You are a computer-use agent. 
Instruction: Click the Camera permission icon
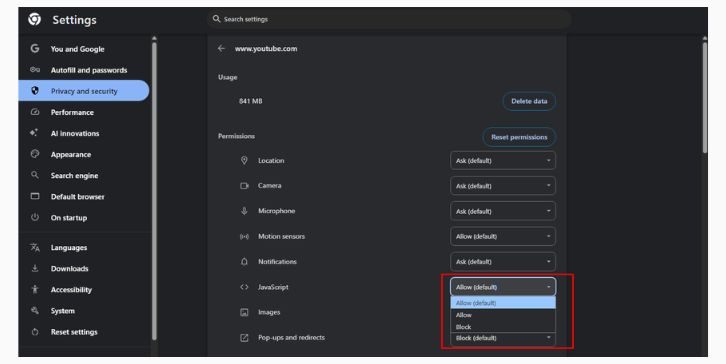(x=244, y=185)
